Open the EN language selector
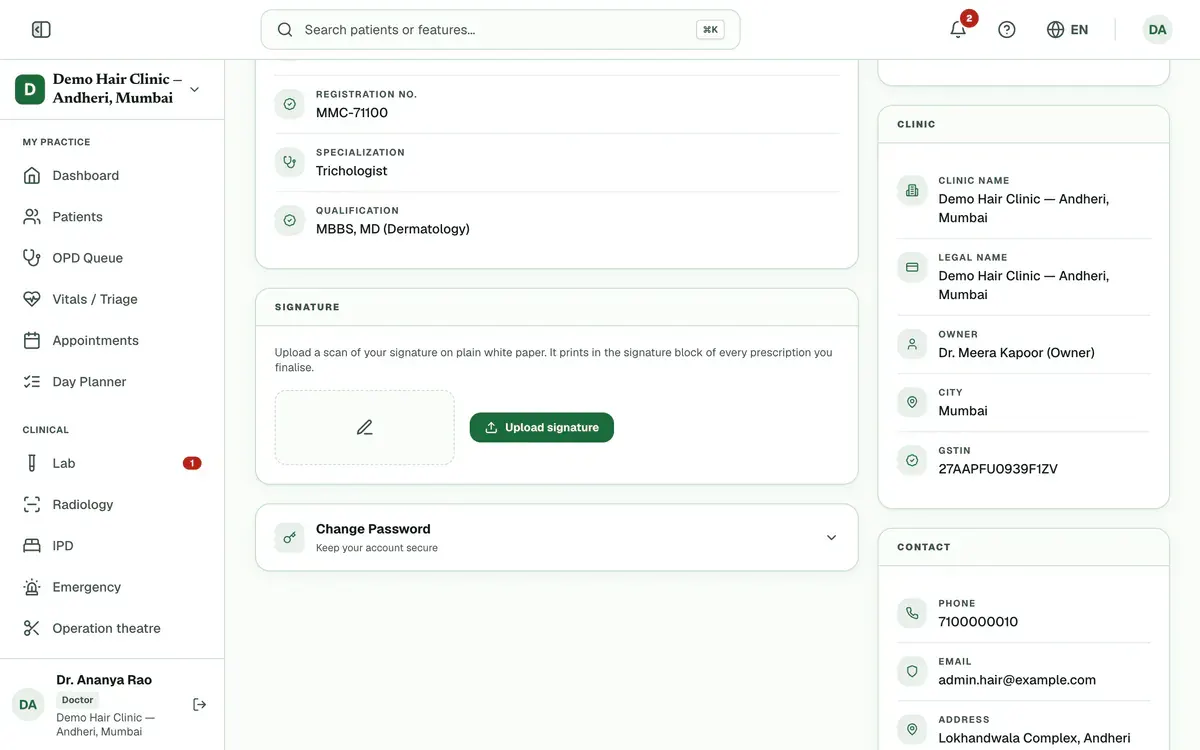Screen dimensions: 1200x750 pyautogui.click(x=1068, y=30)
